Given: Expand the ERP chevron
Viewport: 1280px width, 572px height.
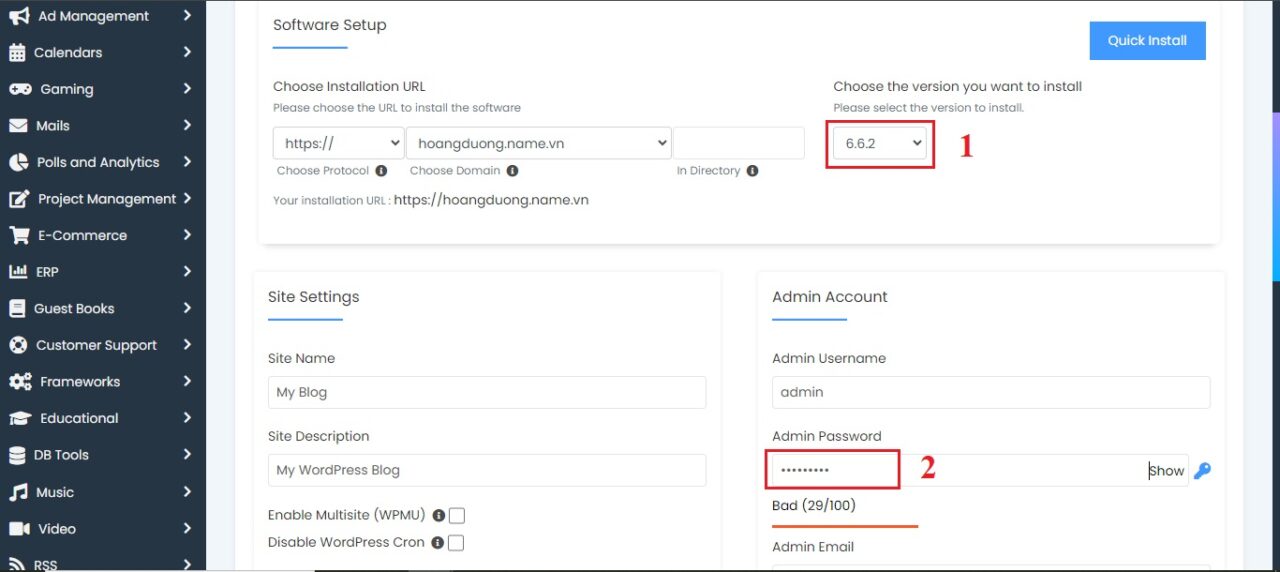Looking at the screenshot, I should (187, 272).
